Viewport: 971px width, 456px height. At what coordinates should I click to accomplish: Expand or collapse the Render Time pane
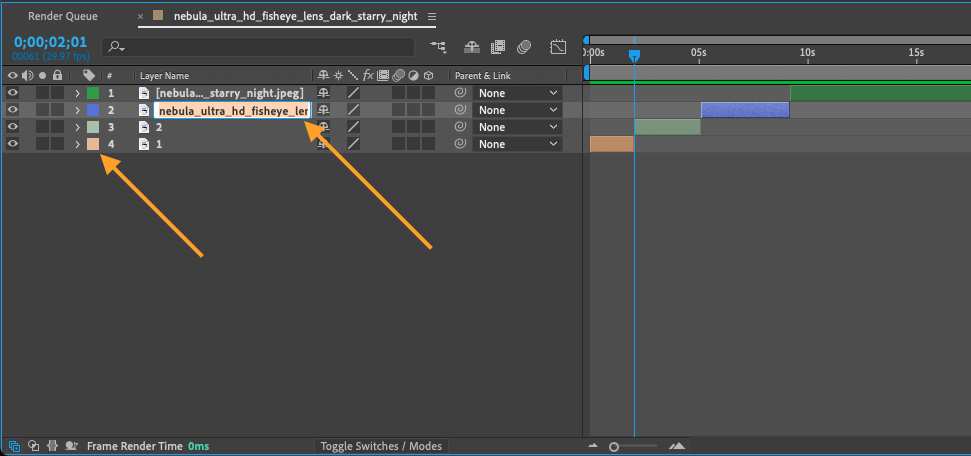tap(71, 445)
